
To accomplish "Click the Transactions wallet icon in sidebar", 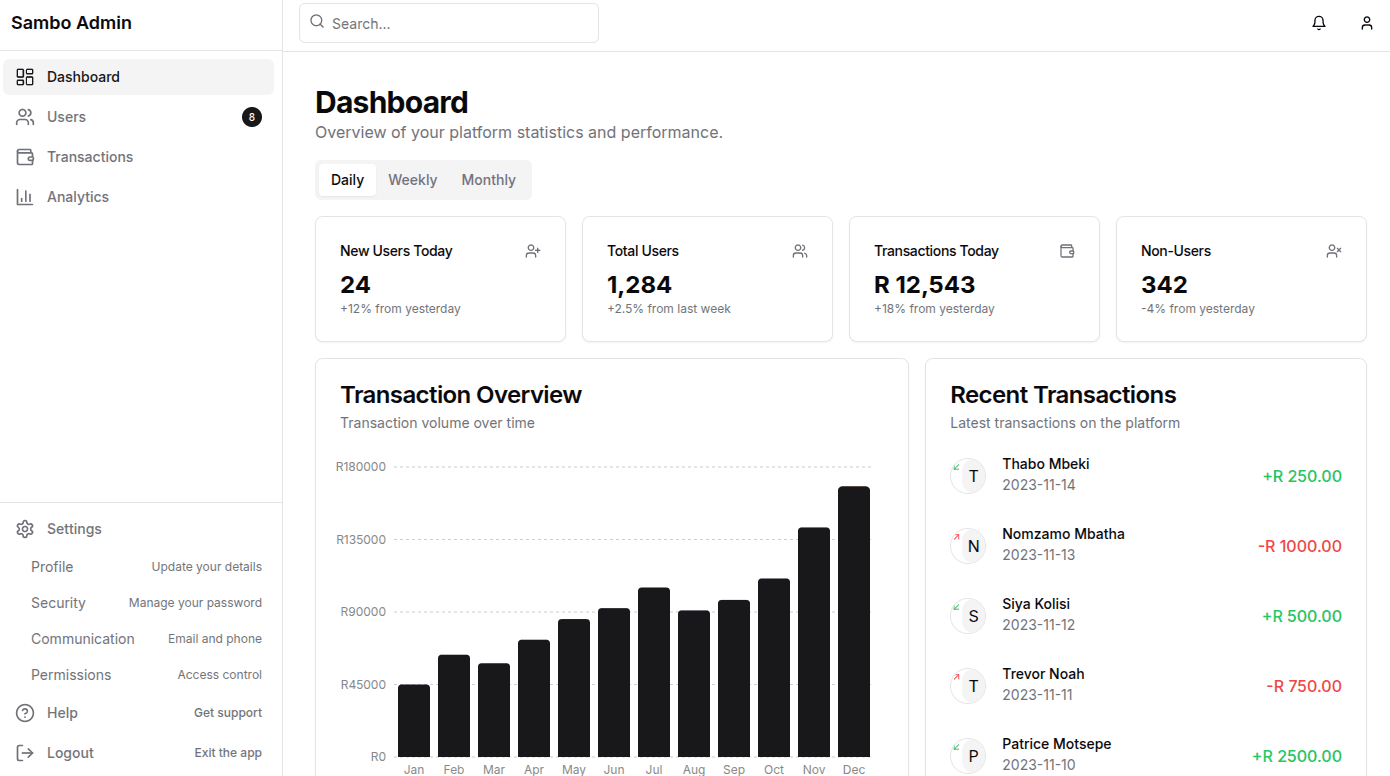I will click(x=25, y=157).
